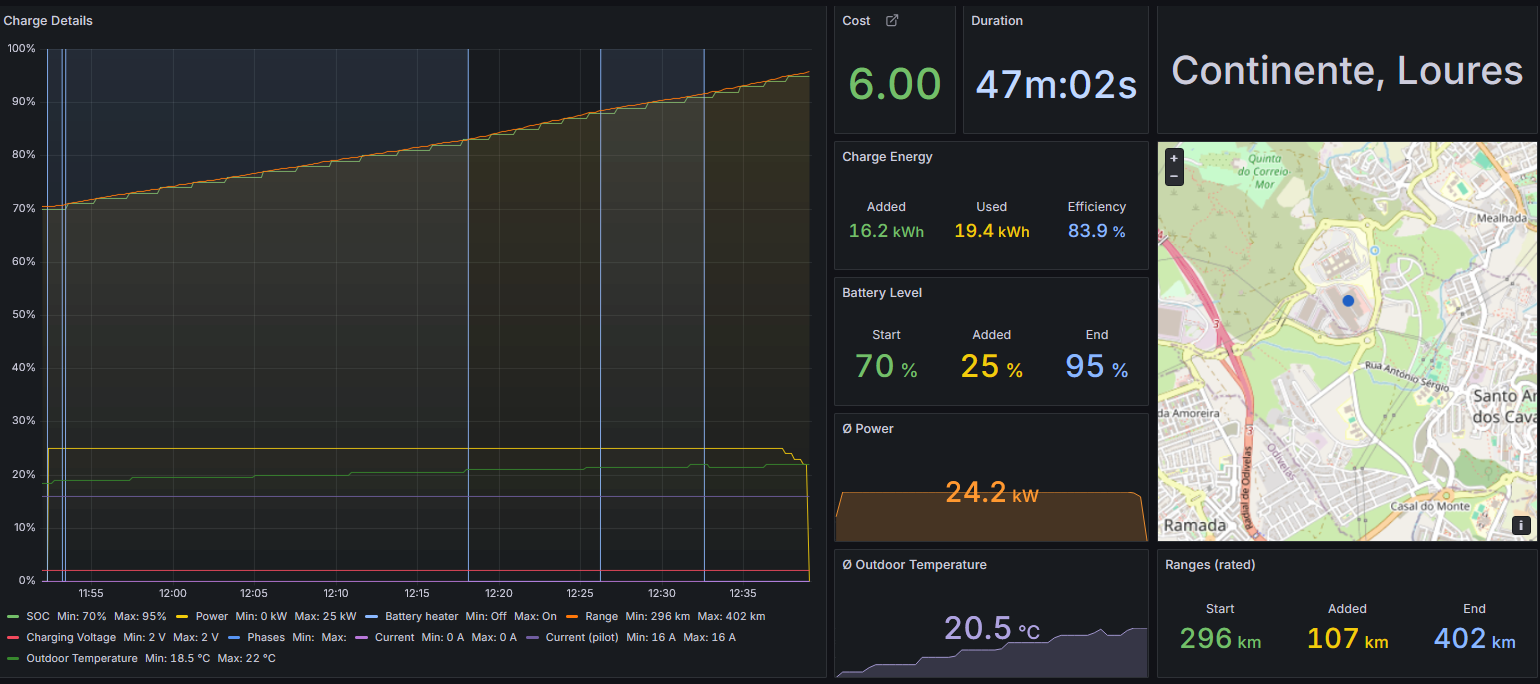This screenshot has width=1540, height=684.
Task: Open the Charge Details panel title menu
Action: [x=48, y=20]
